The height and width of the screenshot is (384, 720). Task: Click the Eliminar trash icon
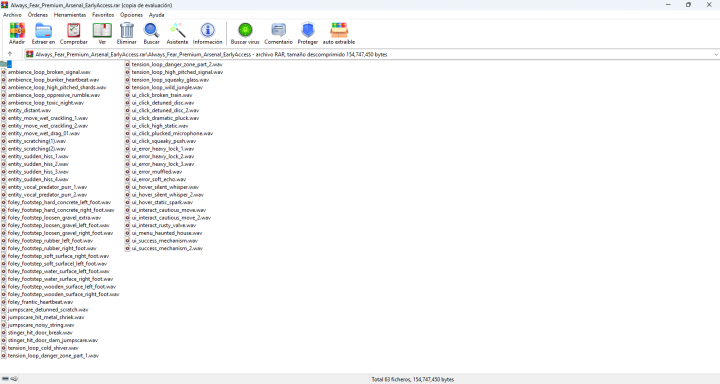click(x=127, y=34)
